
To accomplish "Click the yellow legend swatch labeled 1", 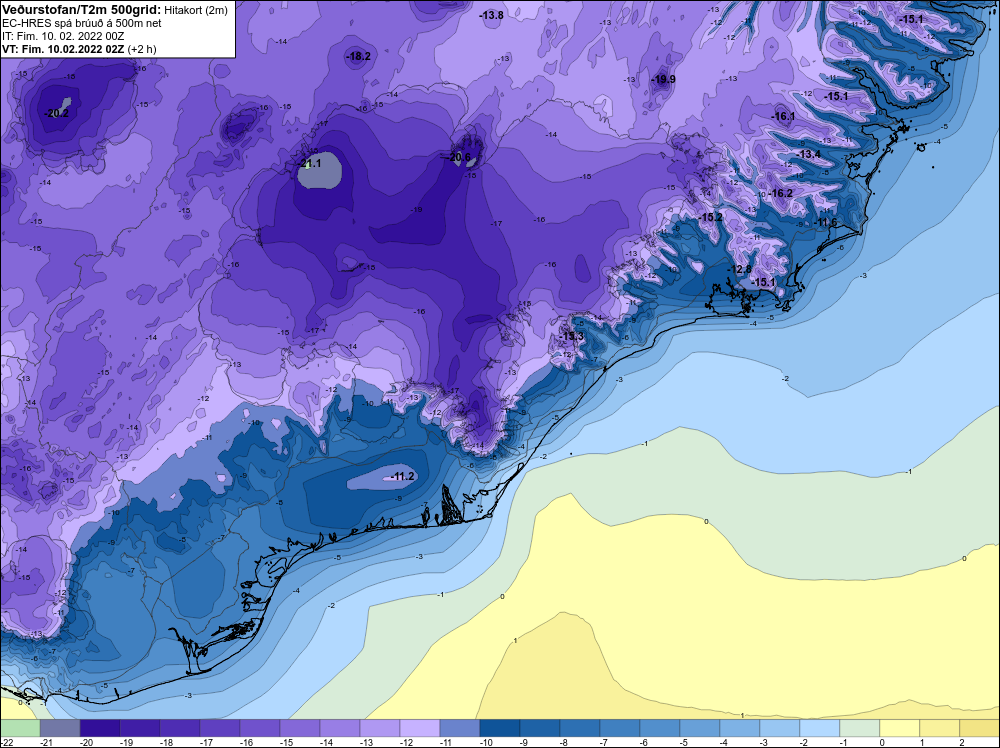I will [940, 728].
